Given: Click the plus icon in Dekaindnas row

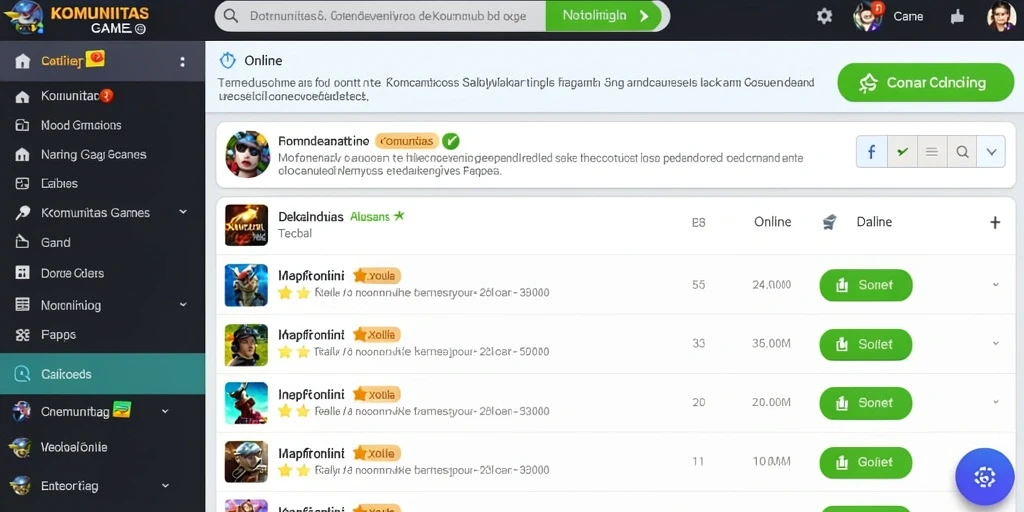Looking at the screenshot, I should 995,223.
